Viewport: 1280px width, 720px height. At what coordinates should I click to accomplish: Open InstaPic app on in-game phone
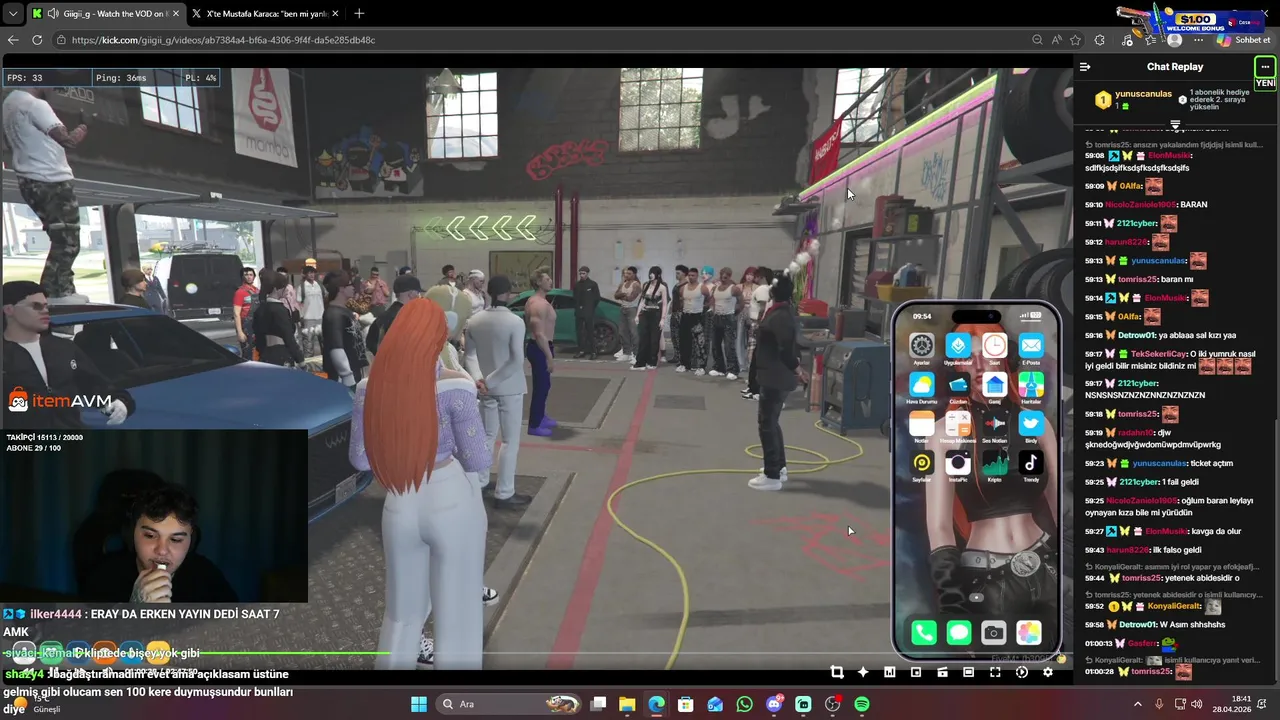point(958,463)
